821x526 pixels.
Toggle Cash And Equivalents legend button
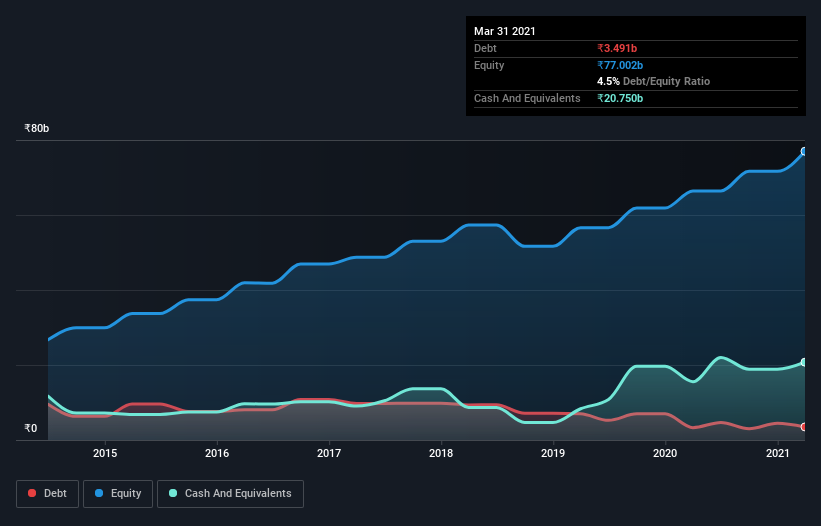(230, 494)
